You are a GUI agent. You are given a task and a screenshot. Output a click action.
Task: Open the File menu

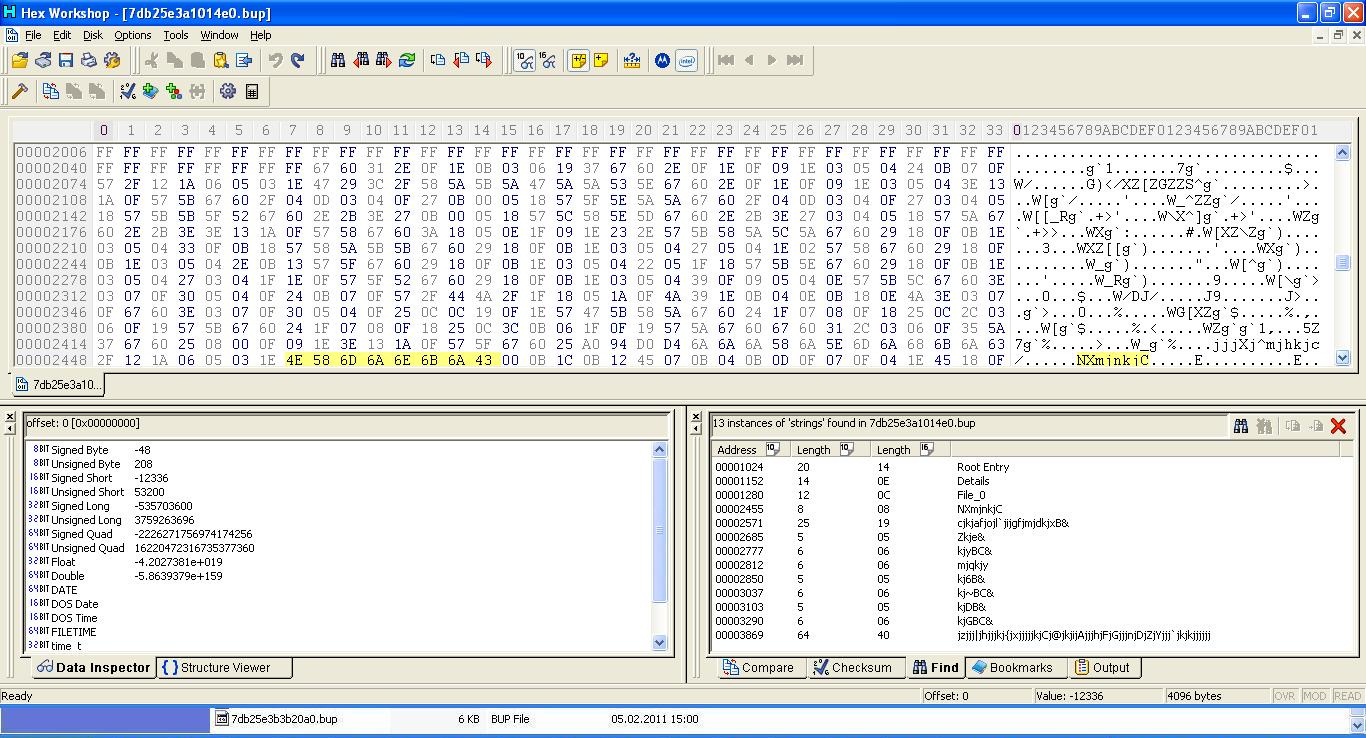tap(33, 35)
